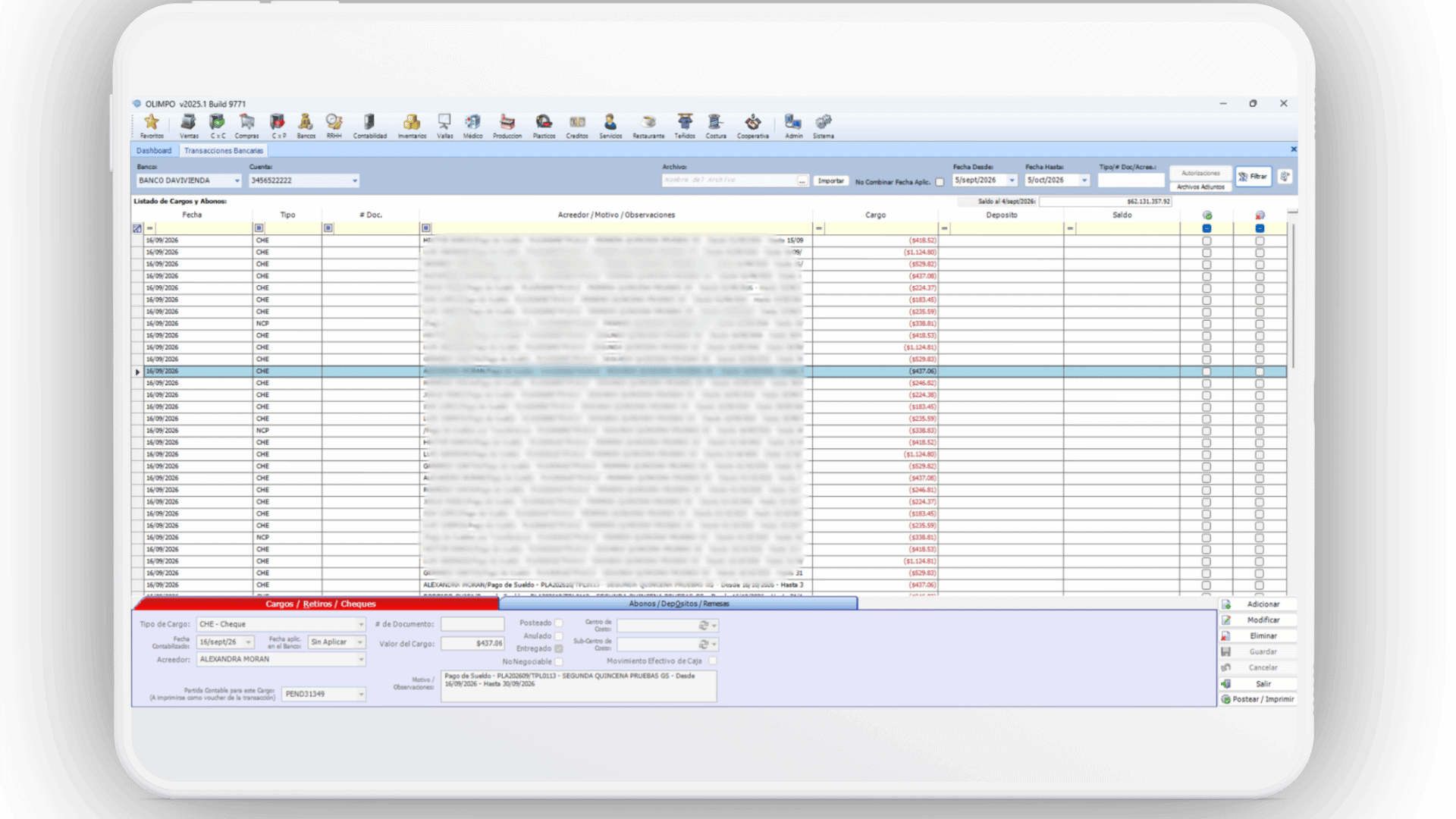Switch to Abonos / Depósitos / Remesas tab

pyautogui.click(x=679, y=604)
